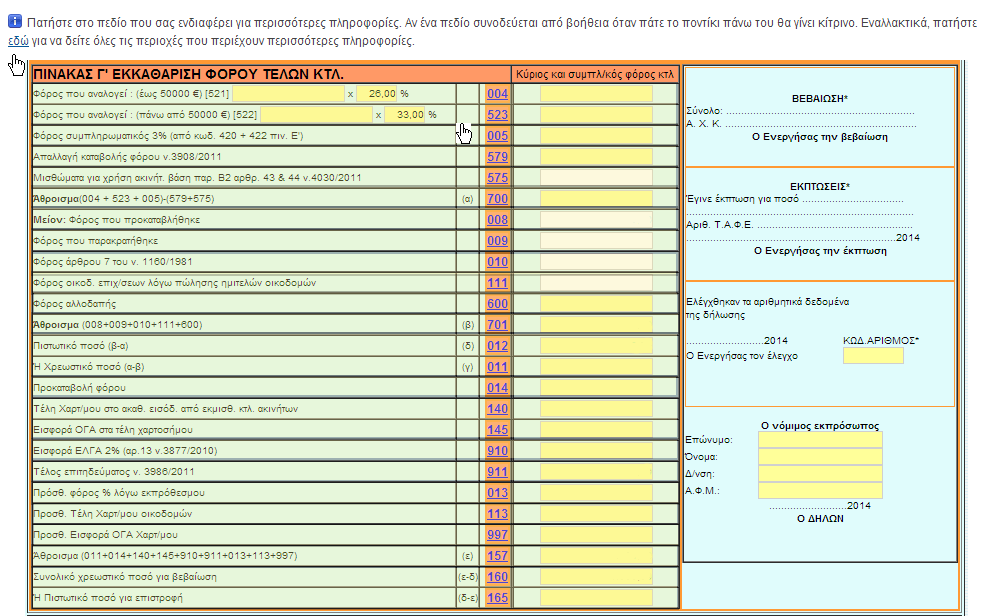Click the amount field for code 523
This screenshot has width=982, height=616.
pos(596,115)
